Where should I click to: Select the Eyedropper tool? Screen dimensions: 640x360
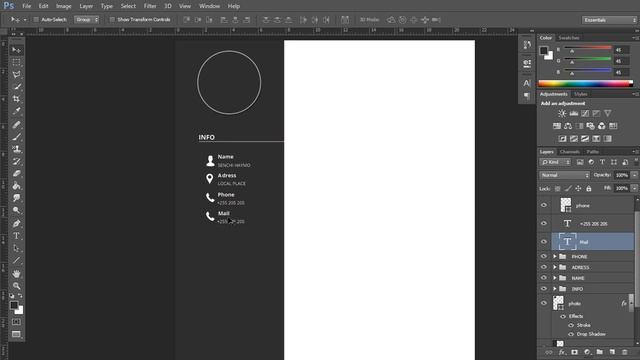pyautogui.click(x=16, y=111)
